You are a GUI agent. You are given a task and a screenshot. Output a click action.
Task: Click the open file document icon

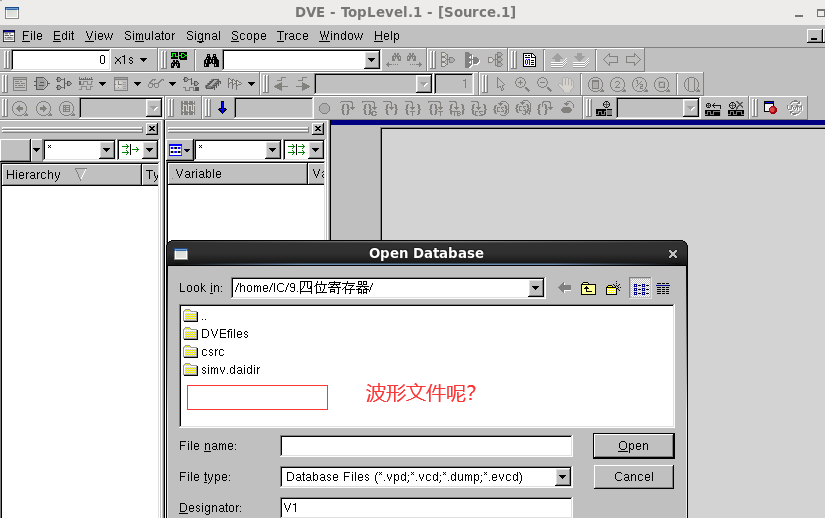coord(529,60)
